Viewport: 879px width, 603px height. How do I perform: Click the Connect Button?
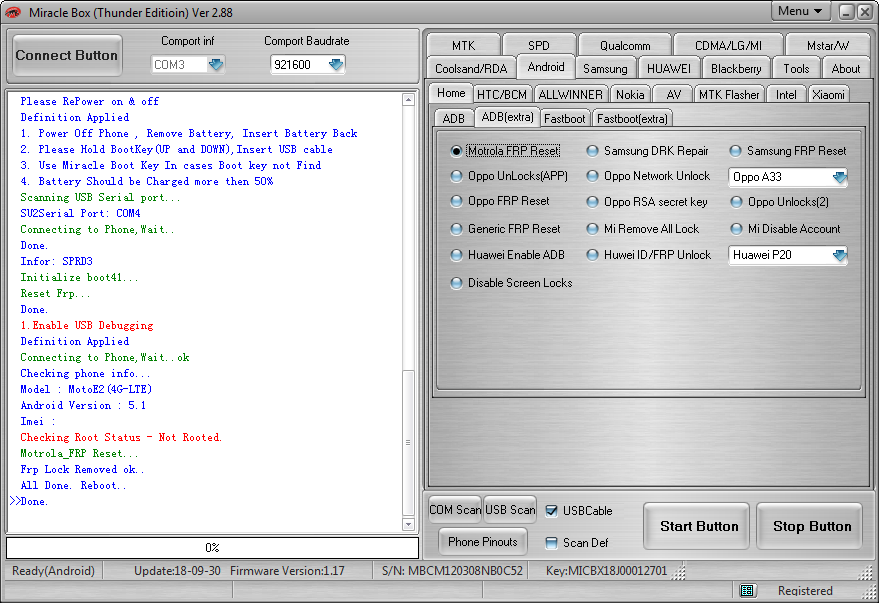tap(67, 55)
